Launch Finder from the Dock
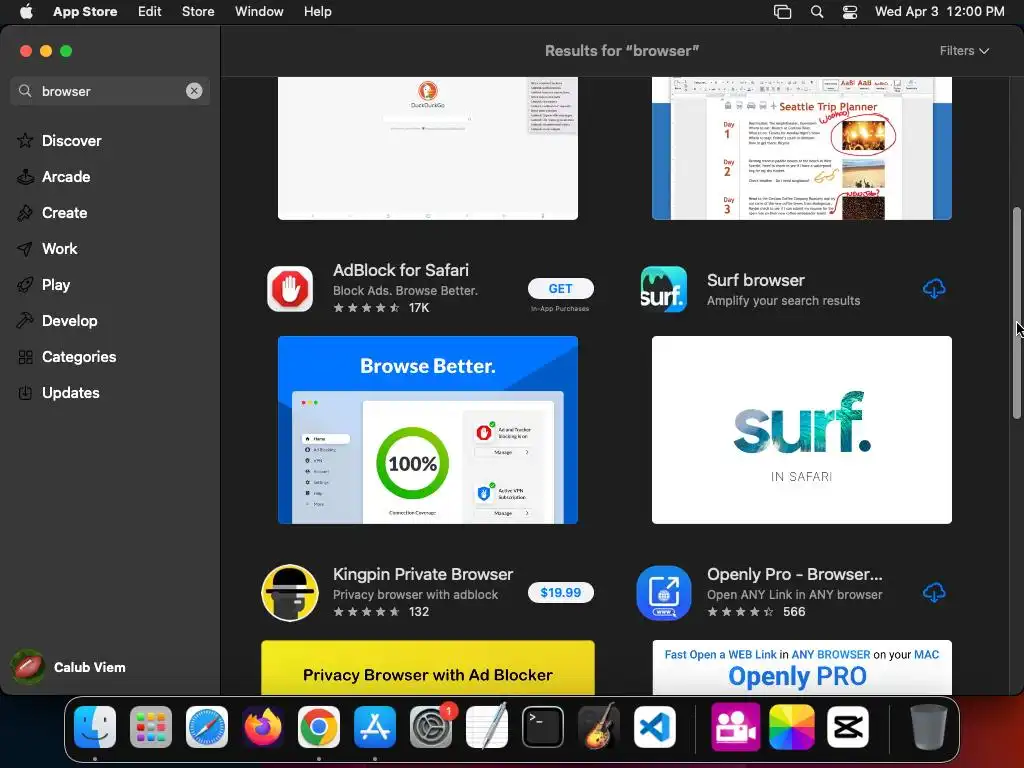The image size is (1024, 768). (x=95, y=727)
